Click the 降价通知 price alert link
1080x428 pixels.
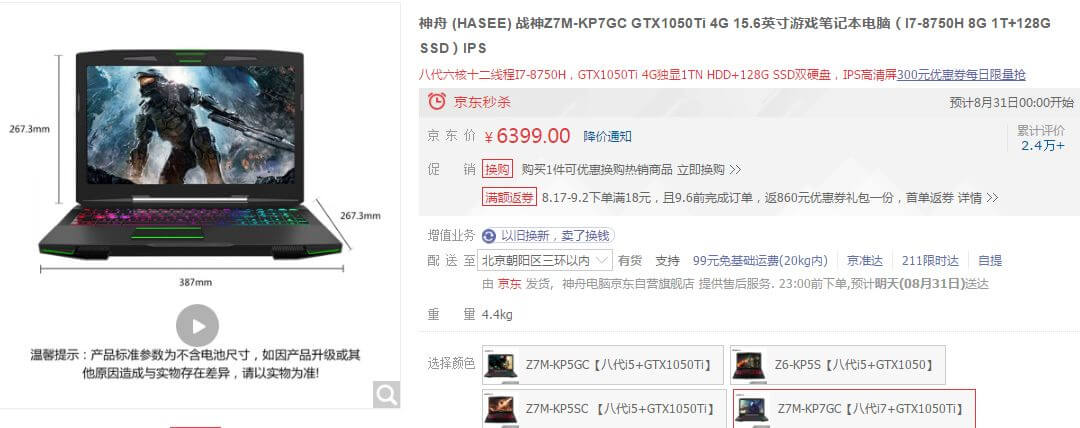click(608, 136)
